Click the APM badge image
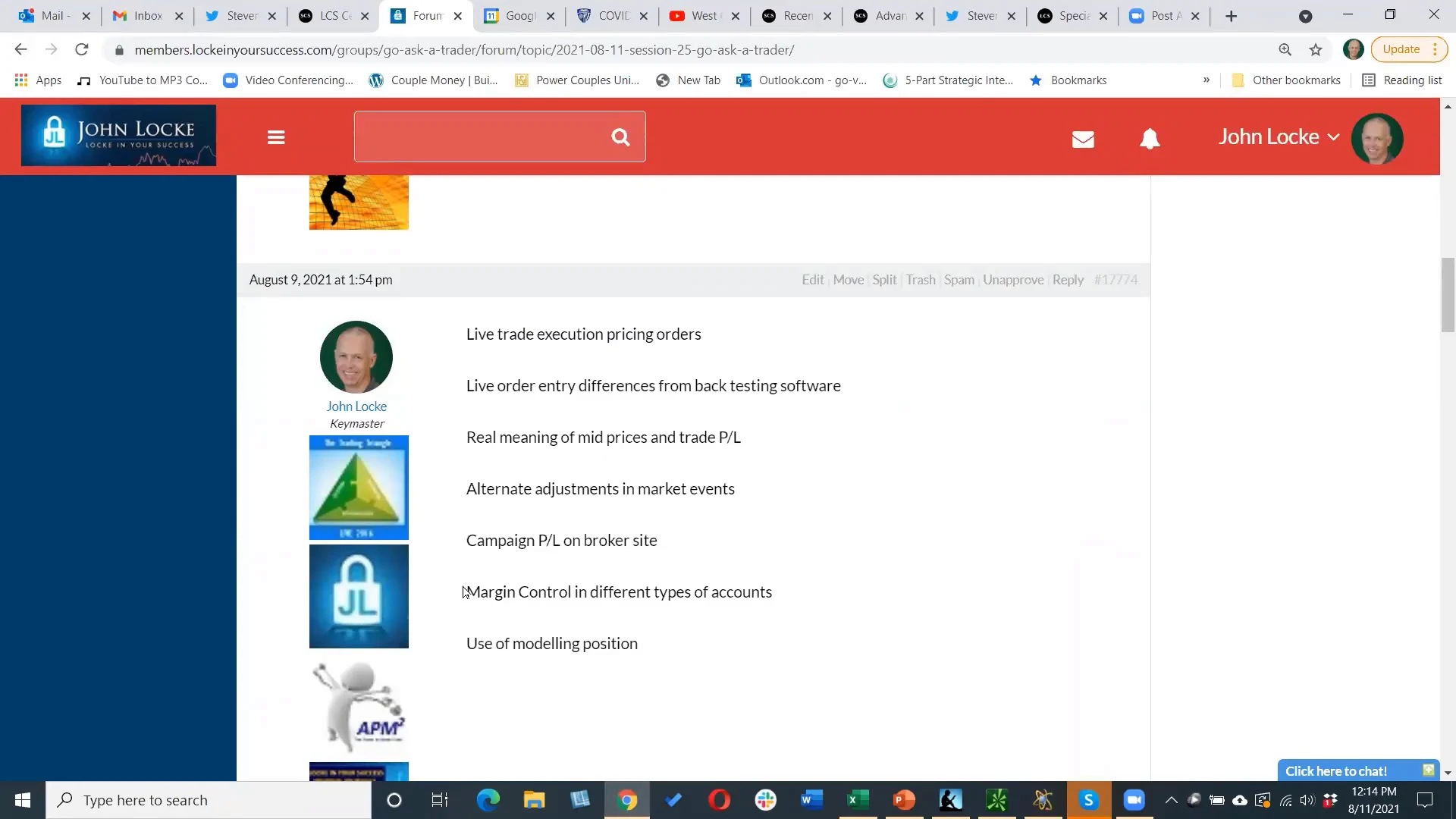Screen dimensions: 1456x819 tap(359, 707)
